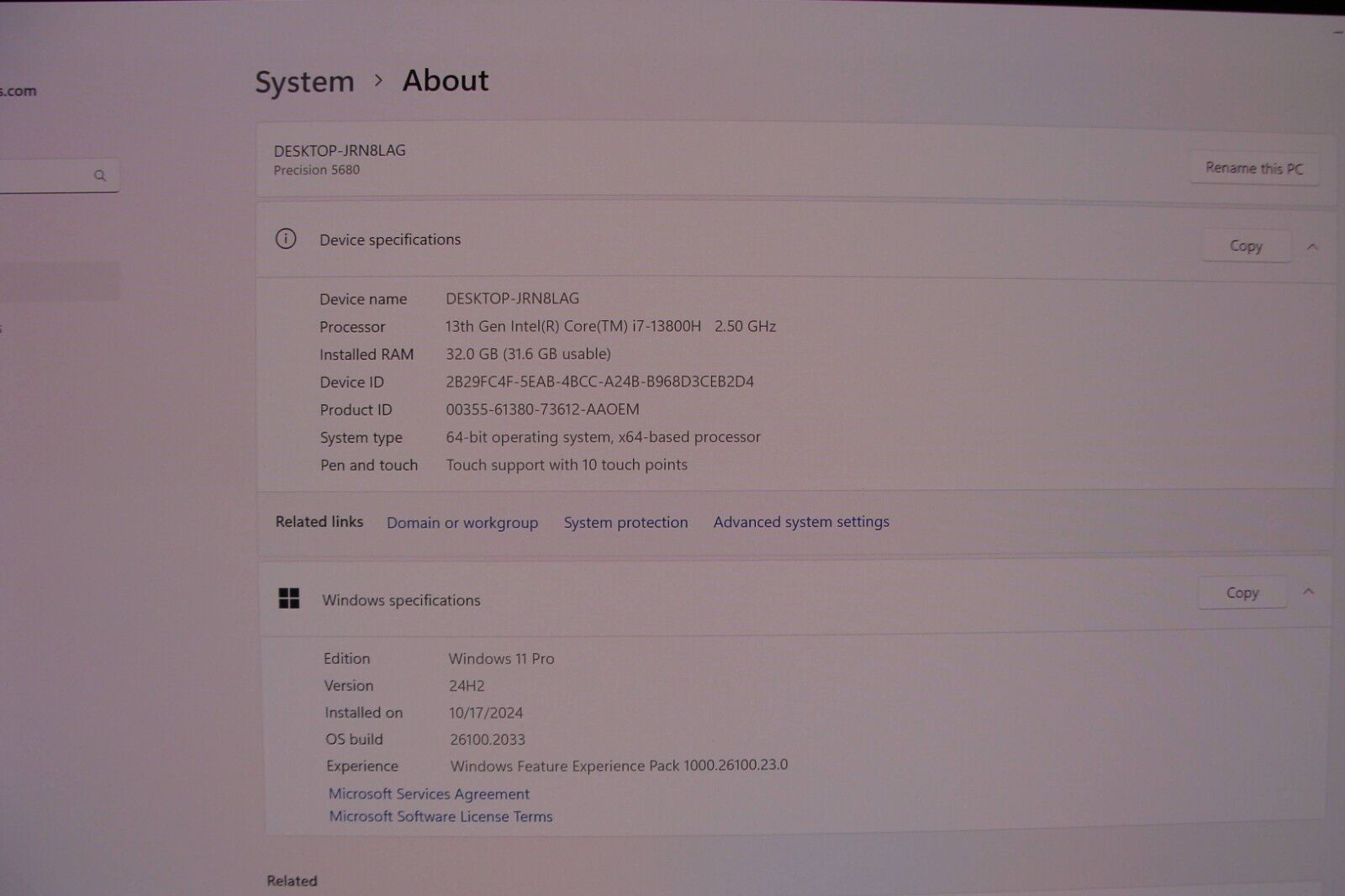The image size is (1345, 896).
Task: Select the 32.0 GB (31.6 GB usable) value
Action: point(528,354)
